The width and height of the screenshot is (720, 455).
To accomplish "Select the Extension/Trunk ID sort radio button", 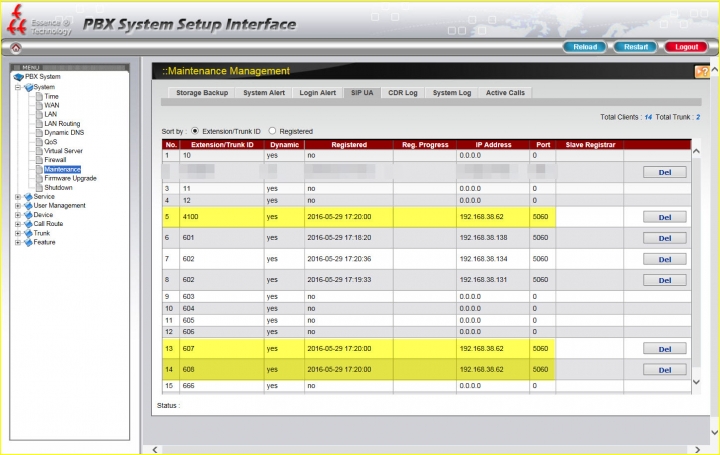I will [x=195, y=131].
